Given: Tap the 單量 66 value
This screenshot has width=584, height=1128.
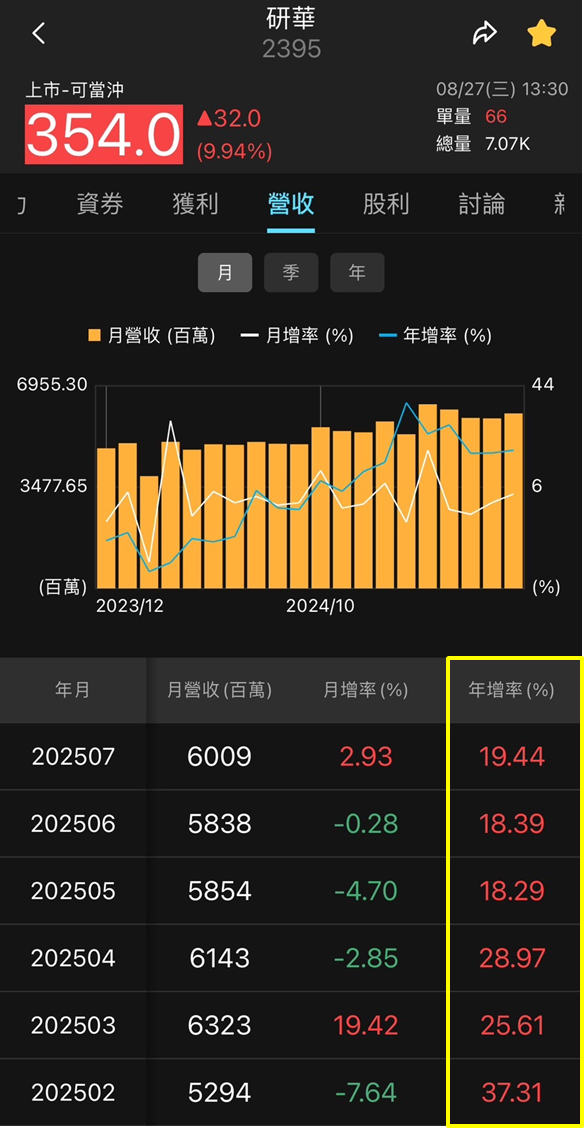Looking at the screenshot, I should click(x=472, y=117).
